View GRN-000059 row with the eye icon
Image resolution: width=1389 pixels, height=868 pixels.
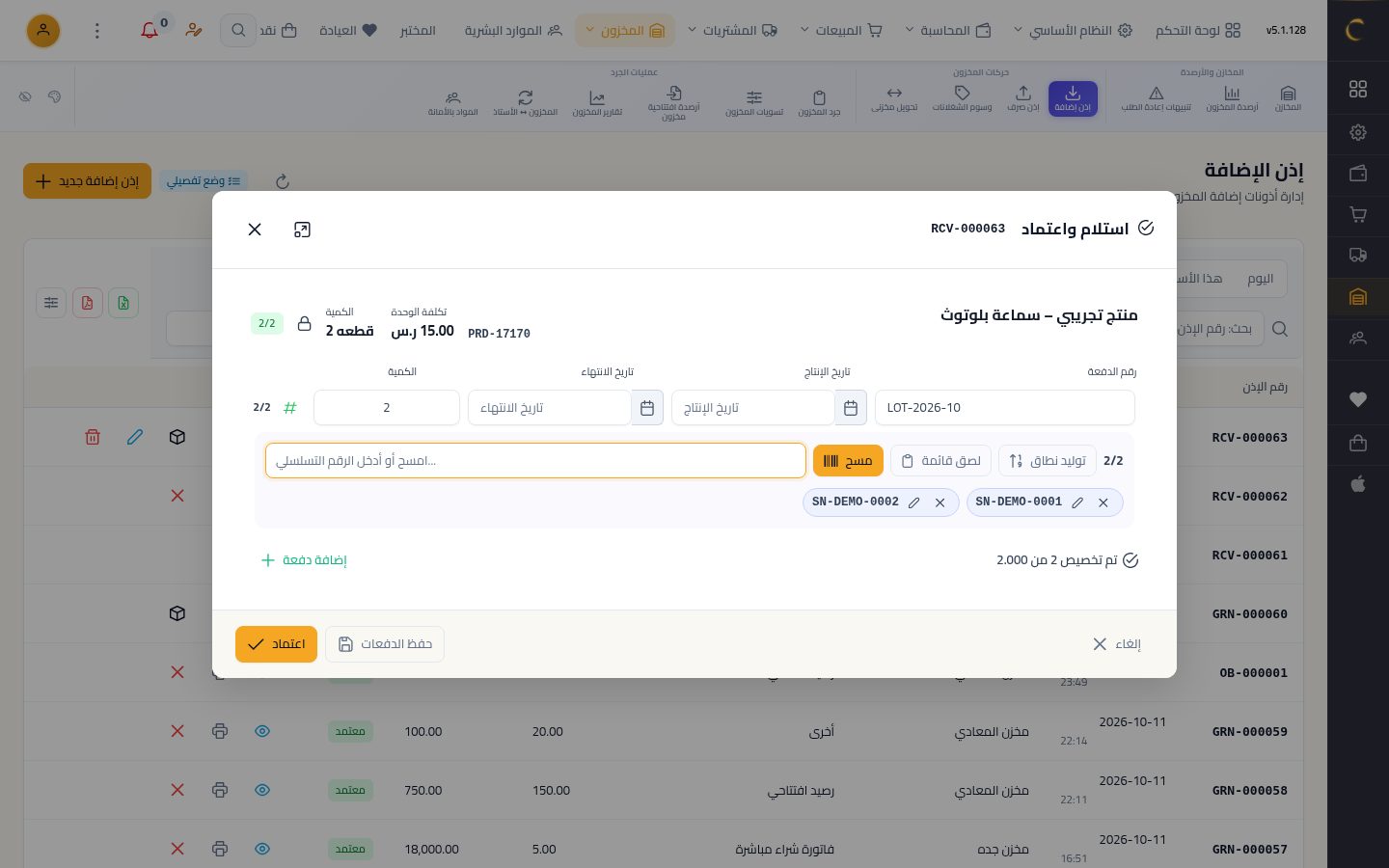pyautogui.click(x=262, y=732)
